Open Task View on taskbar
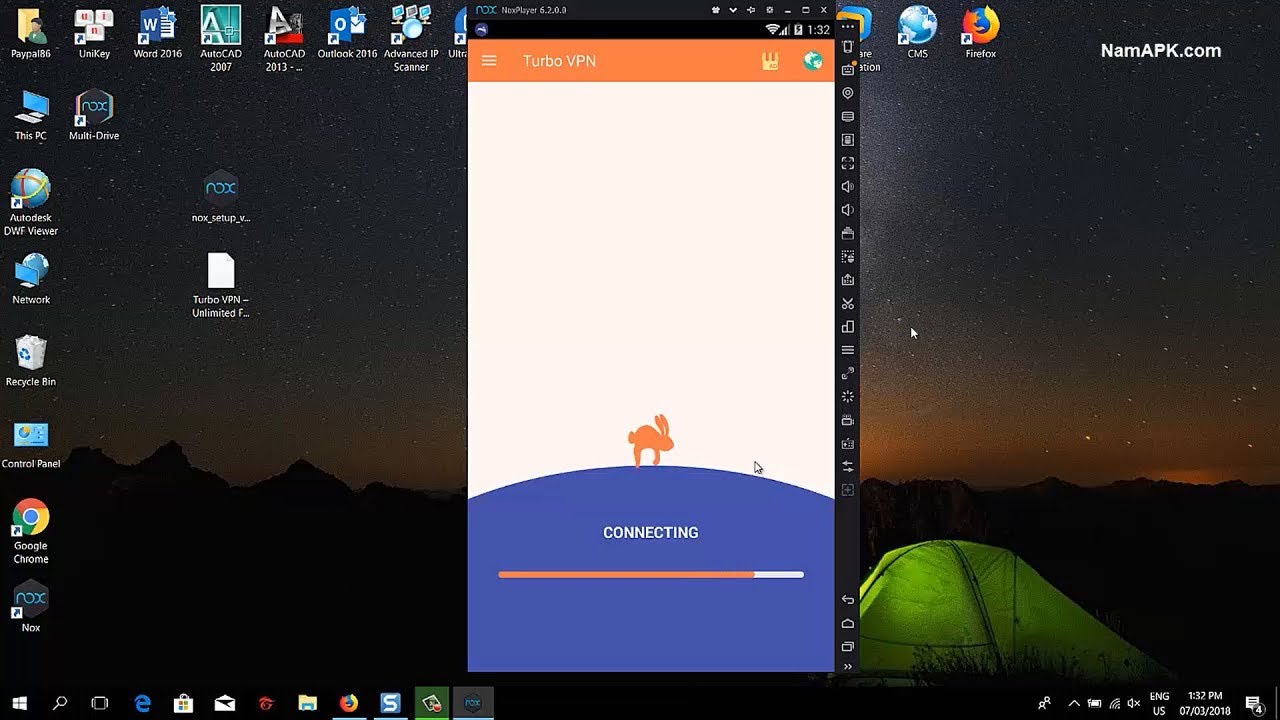Viewport: 1280px width, 720px height. [100, 703]
